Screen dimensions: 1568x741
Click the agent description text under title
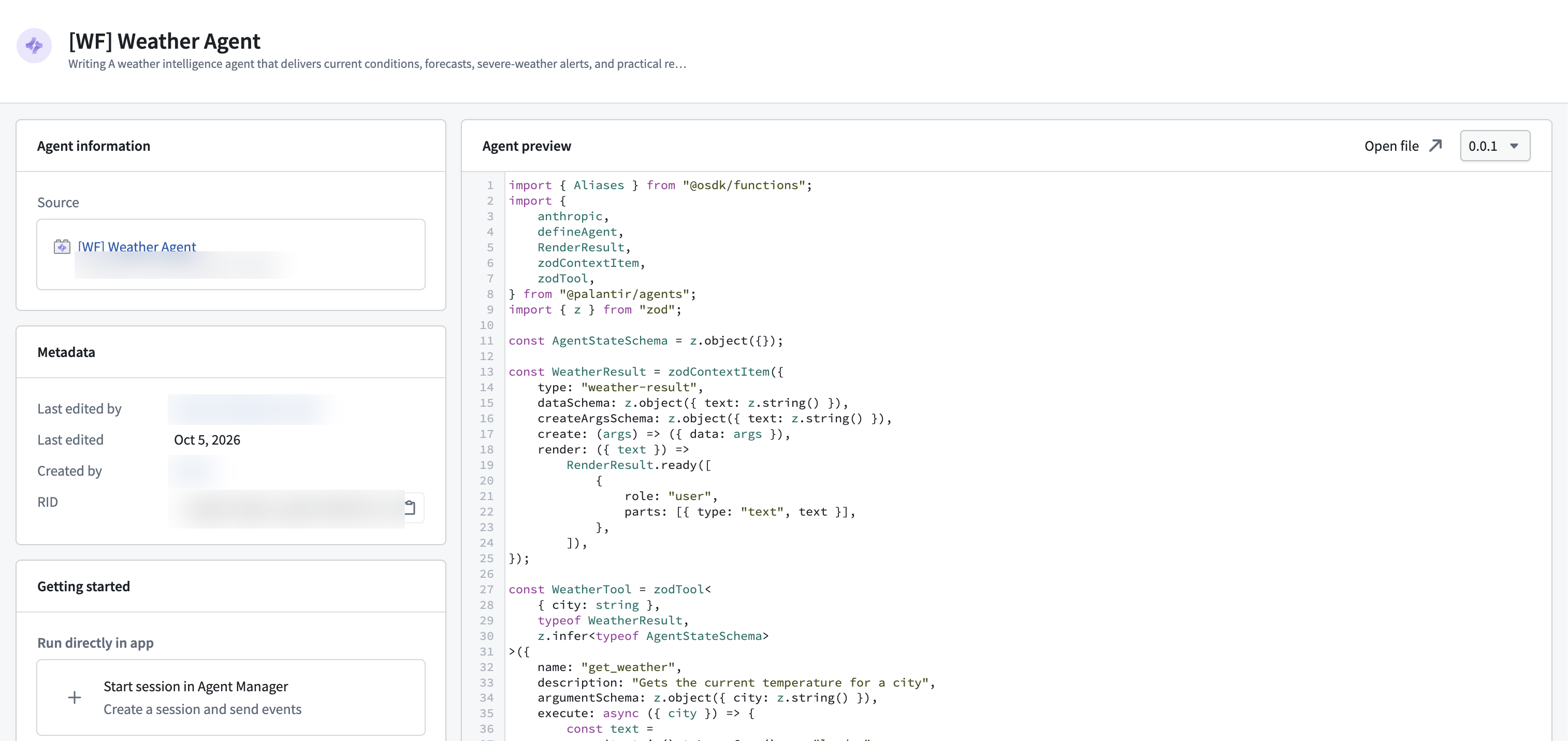click(378, 64)
